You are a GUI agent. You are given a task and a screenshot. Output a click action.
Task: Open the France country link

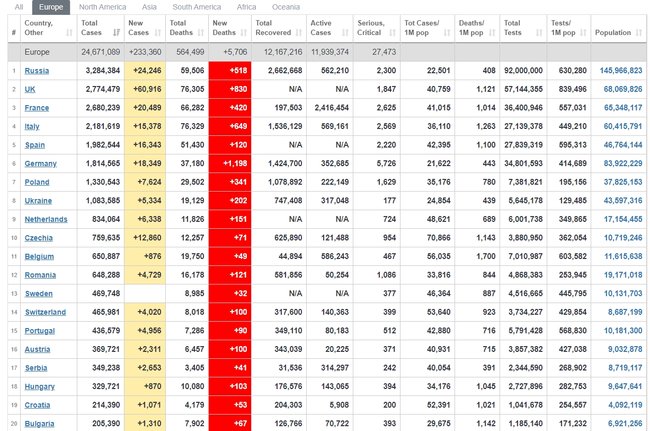click(x=36, y=108)
